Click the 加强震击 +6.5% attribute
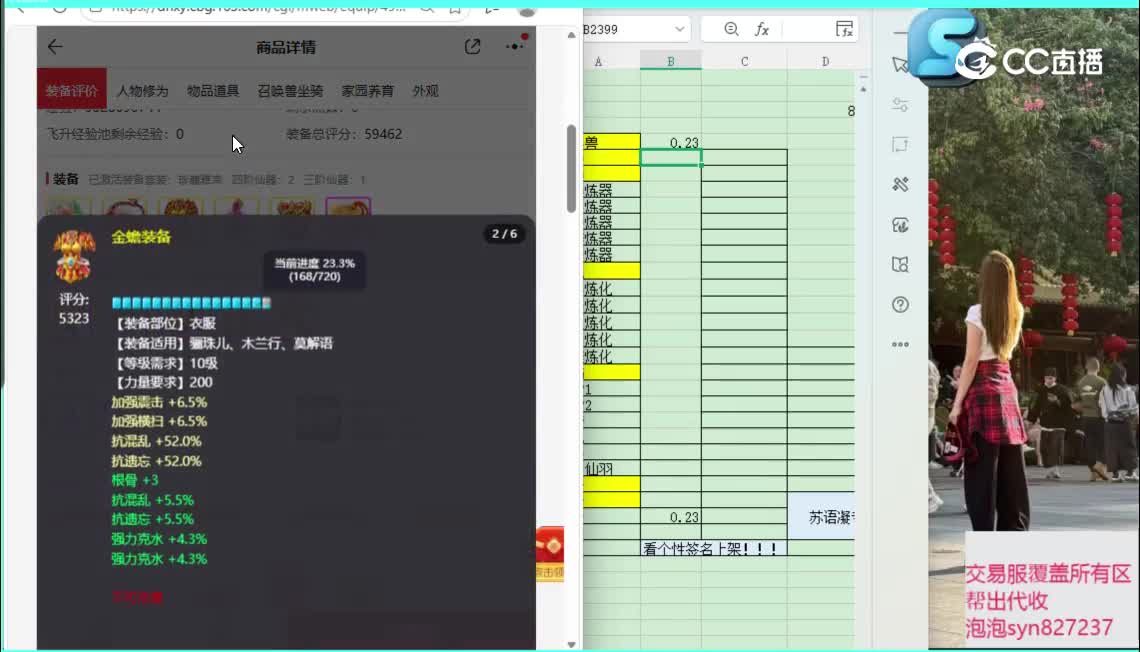Screen dimensions: 1140x652 coord(159,402)
